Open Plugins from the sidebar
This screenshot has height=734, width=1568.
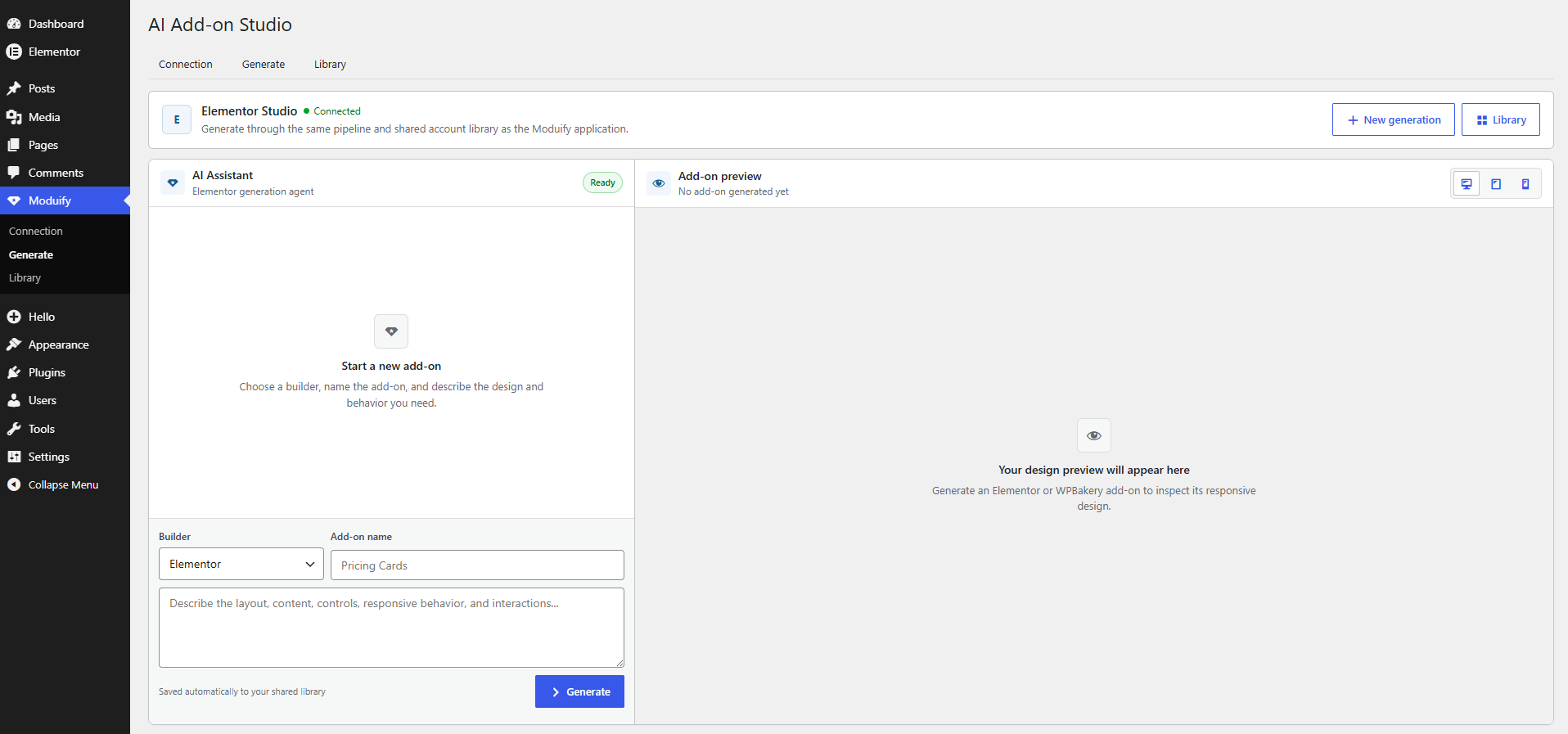pyautogui.click(x=65, y=372)
